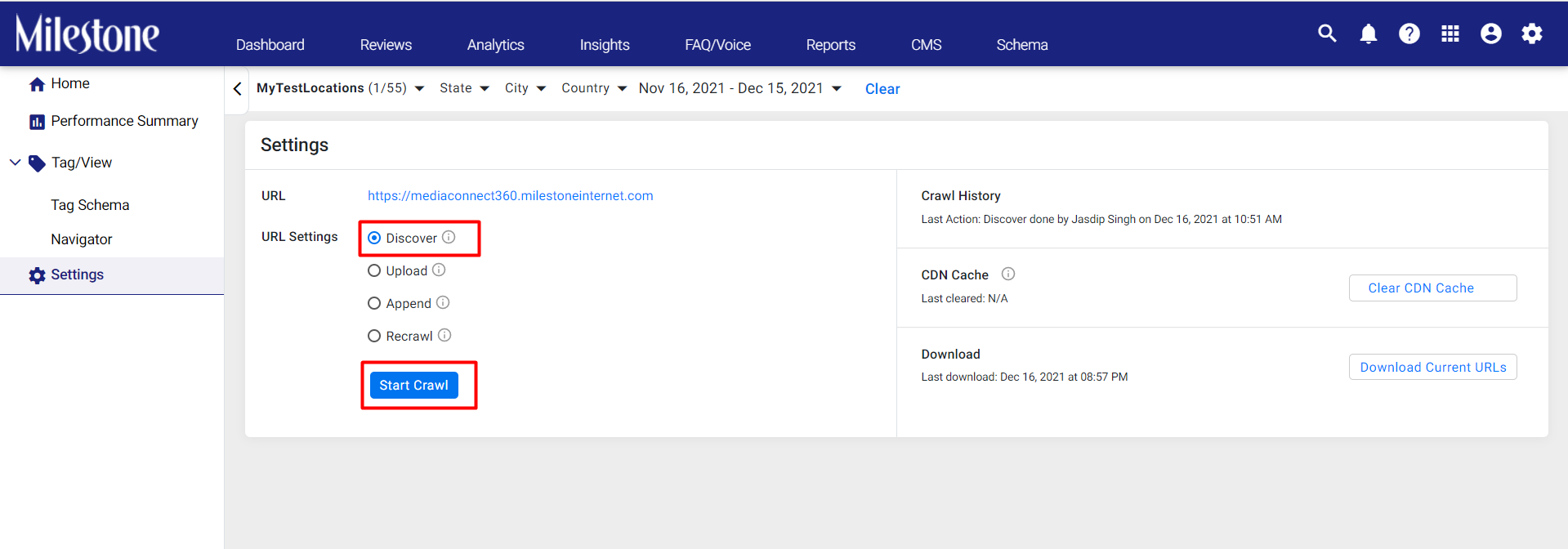Show info for Recrawl option
Viewport: 1568px width, 549px height.
click(444, 335)
